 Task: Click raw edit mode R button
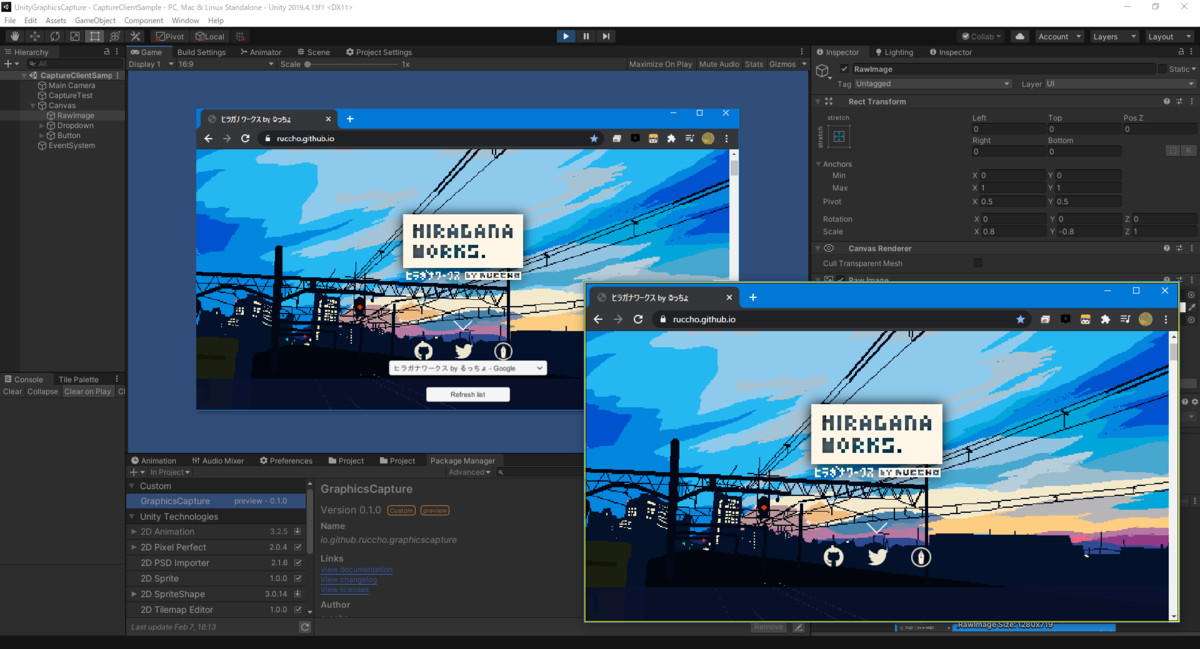point(1188,150)
